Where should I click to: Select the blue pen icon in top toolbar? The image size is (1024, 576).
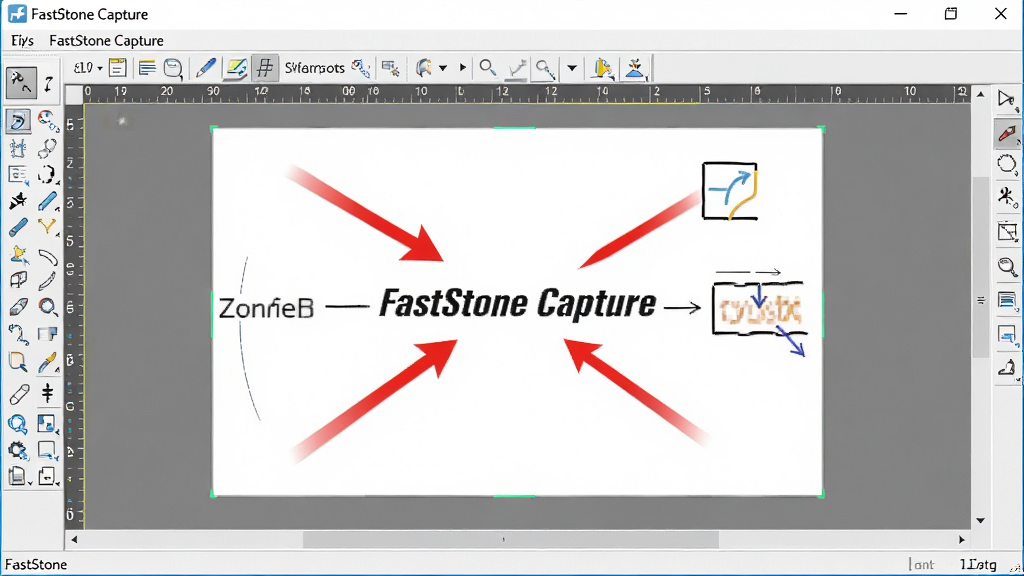click(x=206, y=67)
